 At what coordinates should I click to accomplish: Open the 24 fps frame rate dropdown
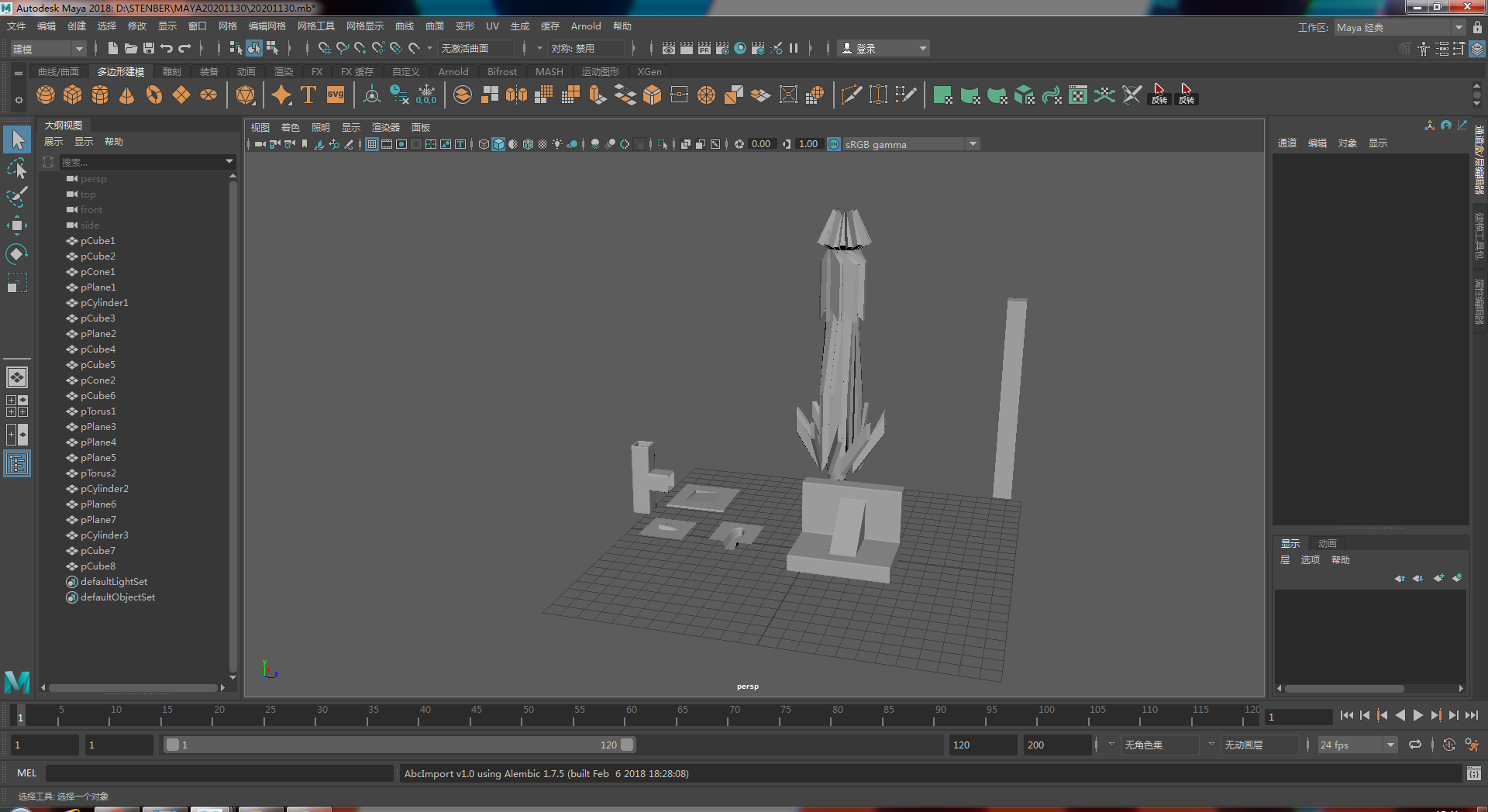1357,745
